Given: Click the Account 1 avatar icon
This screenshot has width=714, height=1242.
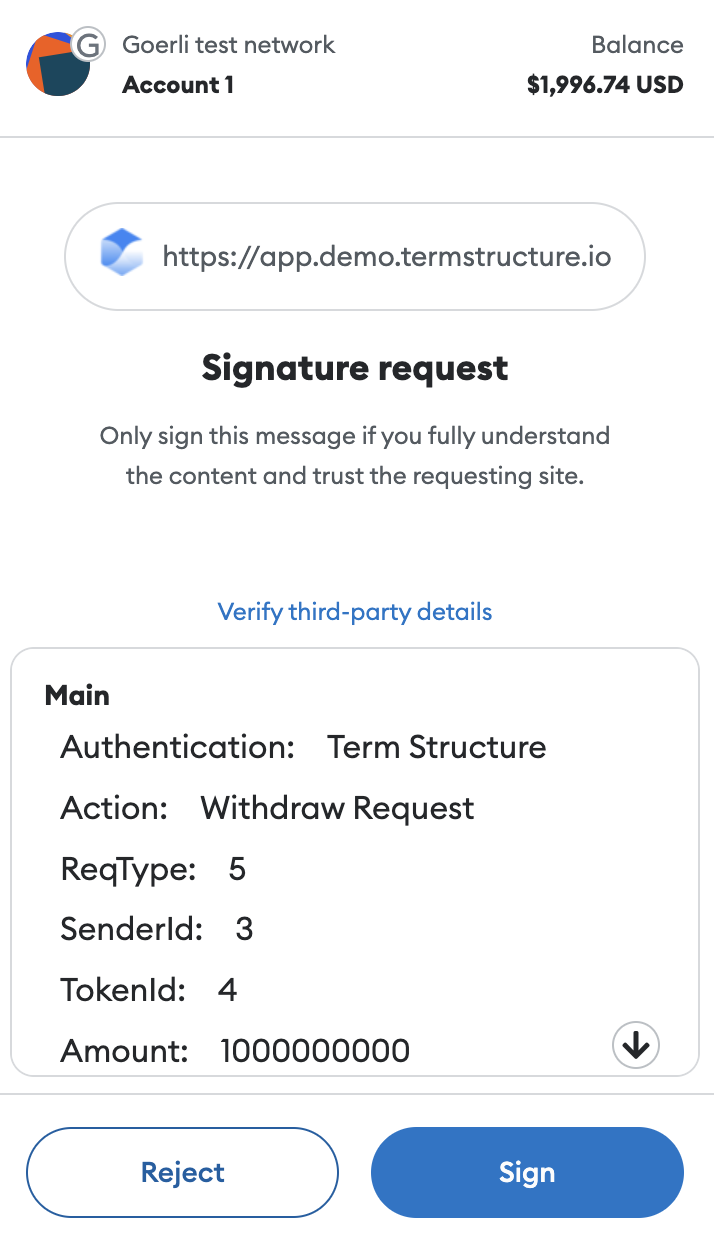Looking at the screenshot, I should pos(56,66).
